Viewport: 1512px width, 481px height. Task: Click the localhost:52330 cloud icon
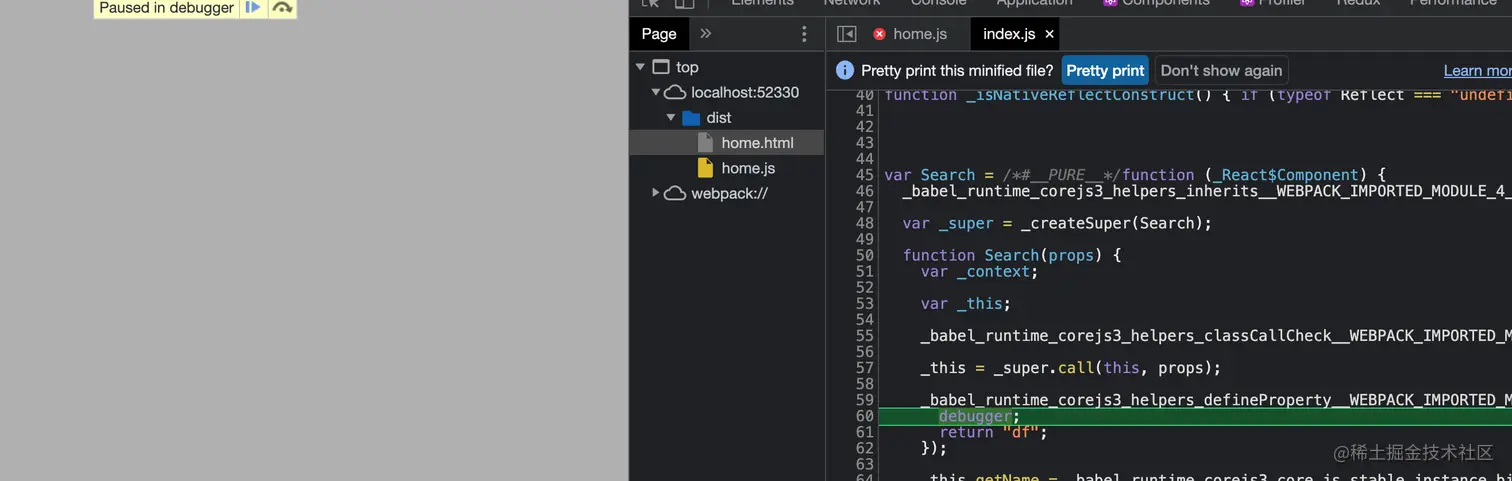pos(676,92)
